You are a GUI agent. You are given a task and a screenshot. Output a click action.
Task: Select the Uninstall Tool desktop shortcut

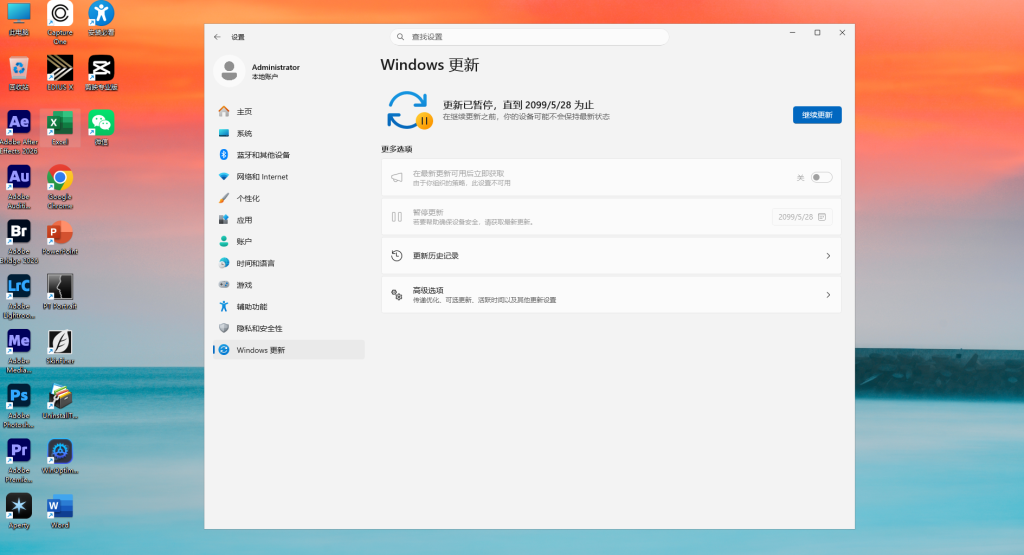pyautogui.click(x=59, y=402)
